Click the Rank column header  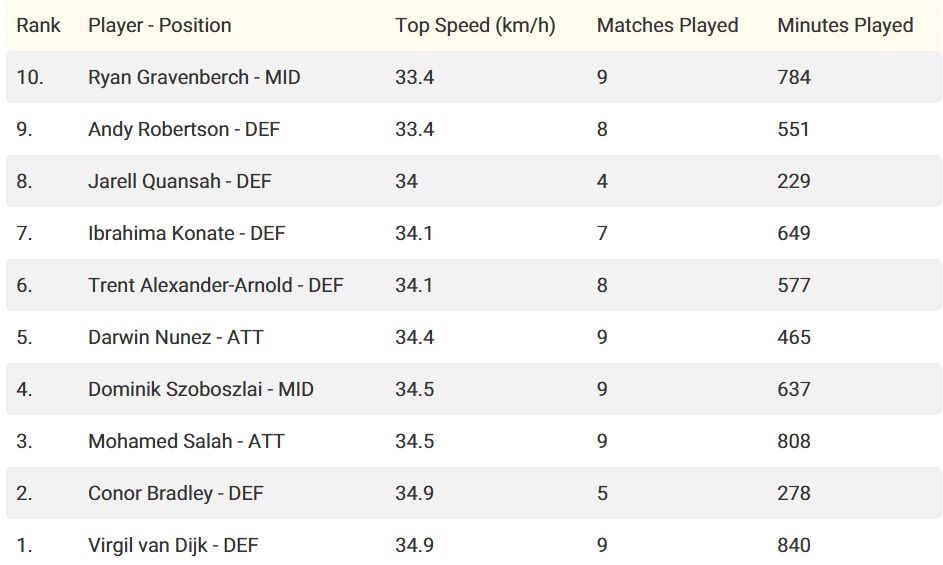pyautogui.click(x=38, y=25)
